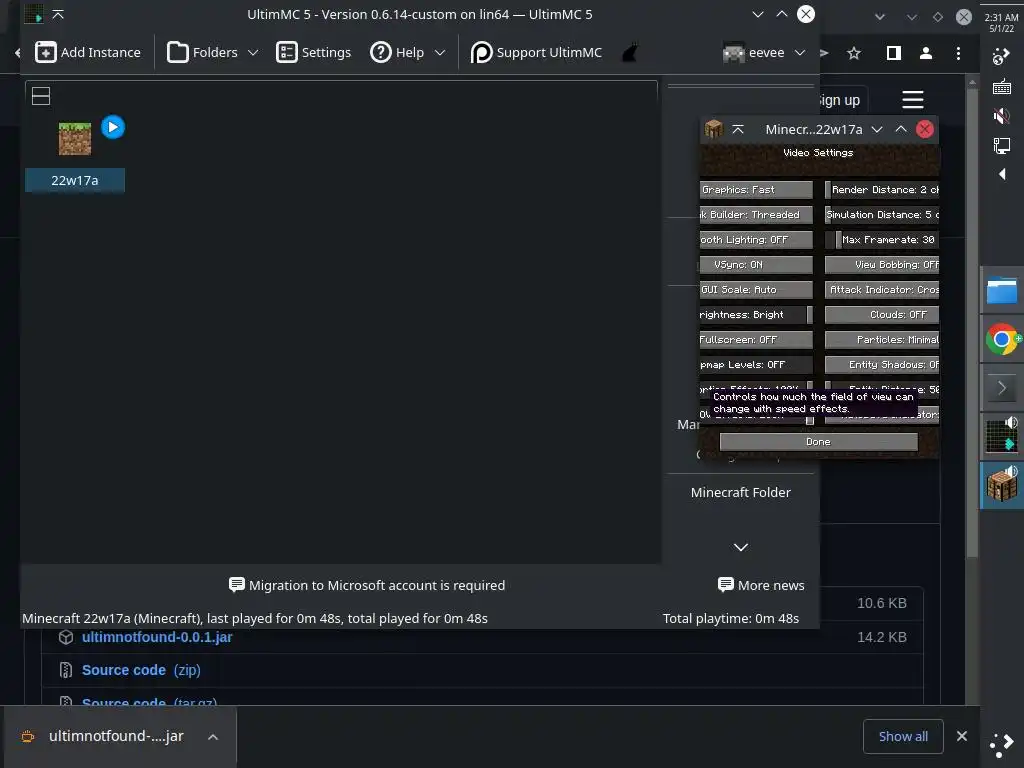Image resolution: width=1024 pixels, height=768 pixels.
Task: Bookmark the page with Chrome star icon
Action: [854, 54]
